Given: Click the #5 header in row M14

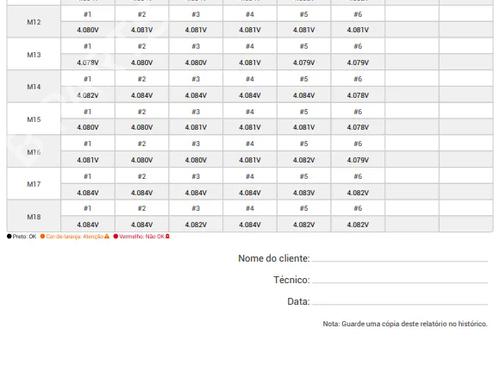Looking at the screenshot, I should click(304, 79).
